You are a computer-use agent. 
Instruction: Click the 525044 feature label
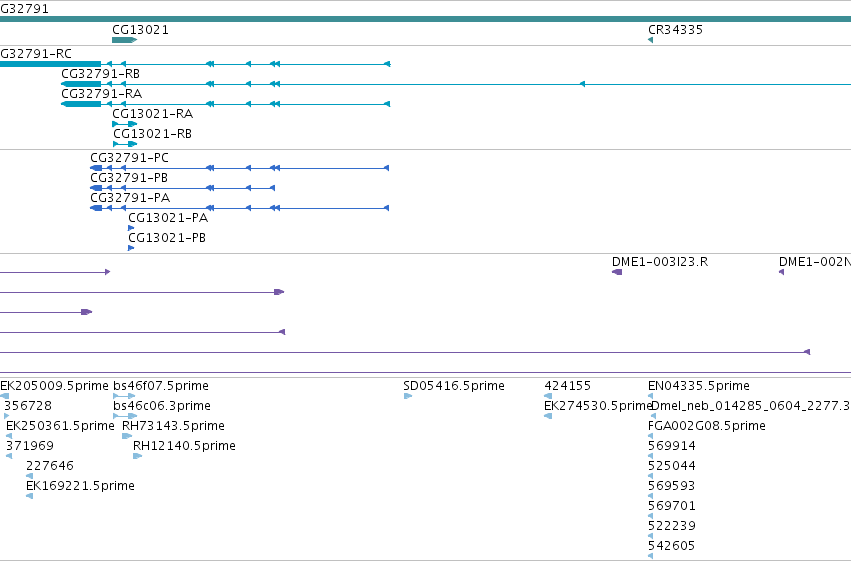pos(672,466)
